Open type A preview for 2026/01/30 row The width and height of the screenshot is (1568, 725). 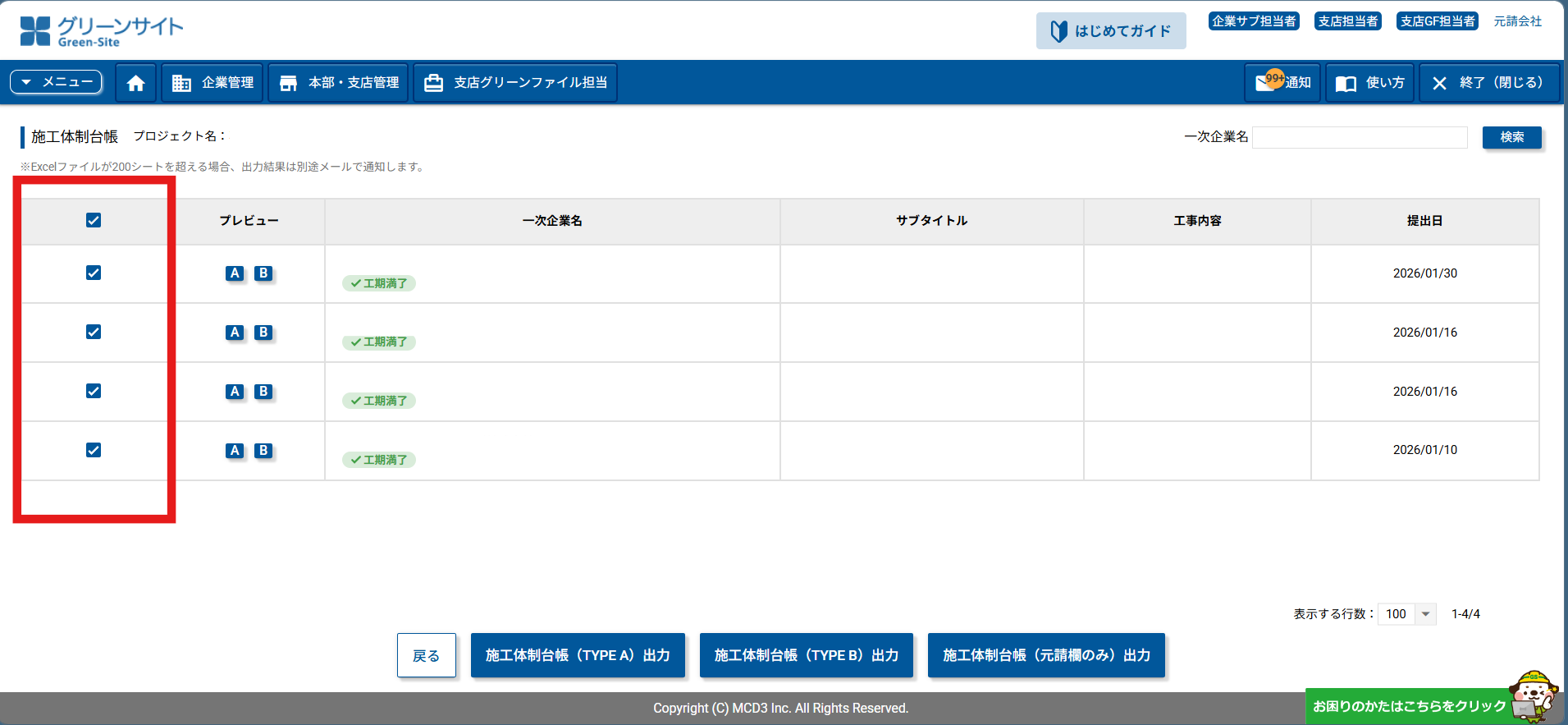coord(235,273)
